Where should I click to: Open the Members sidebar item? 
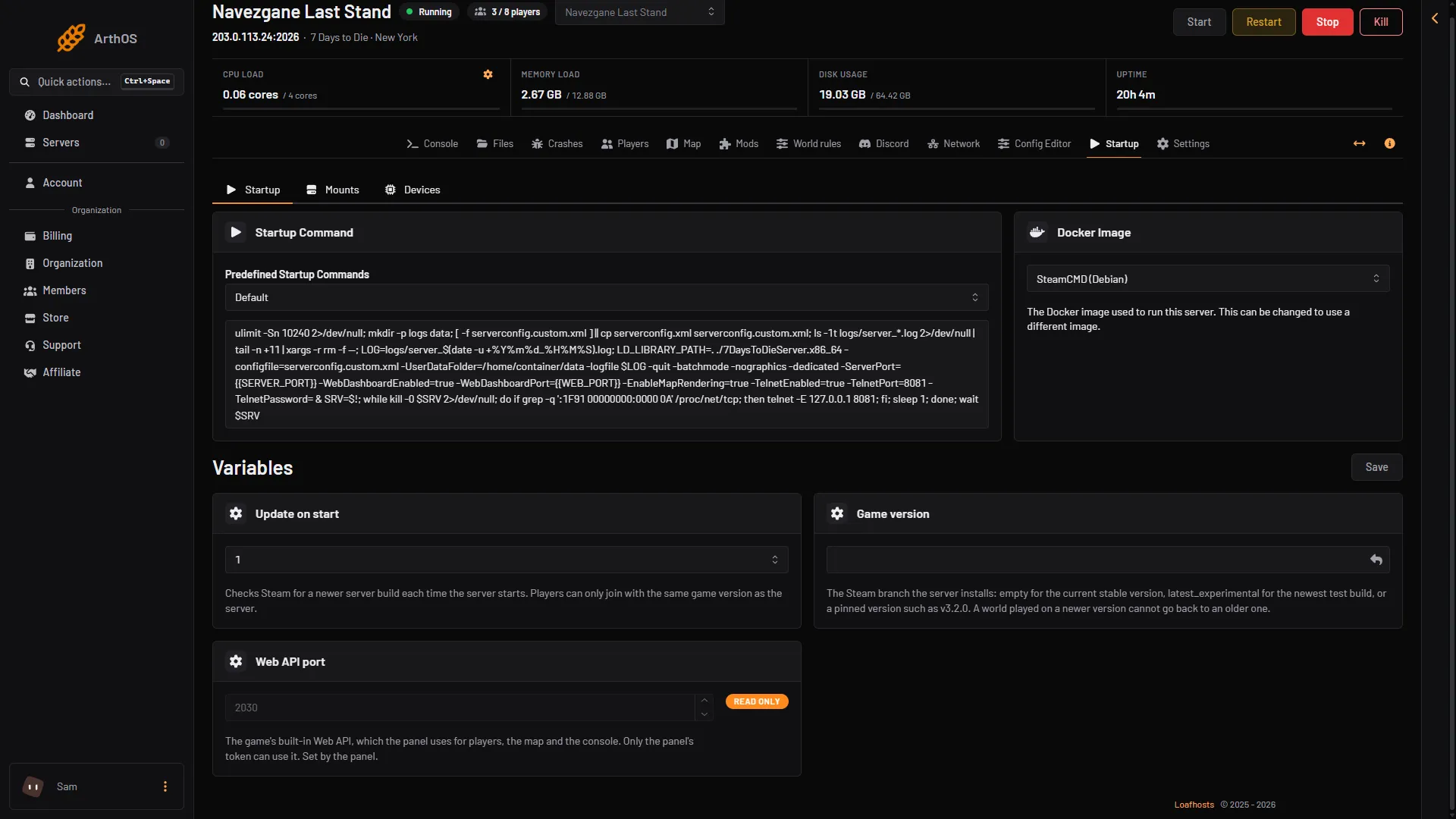(x=96, y=290)
